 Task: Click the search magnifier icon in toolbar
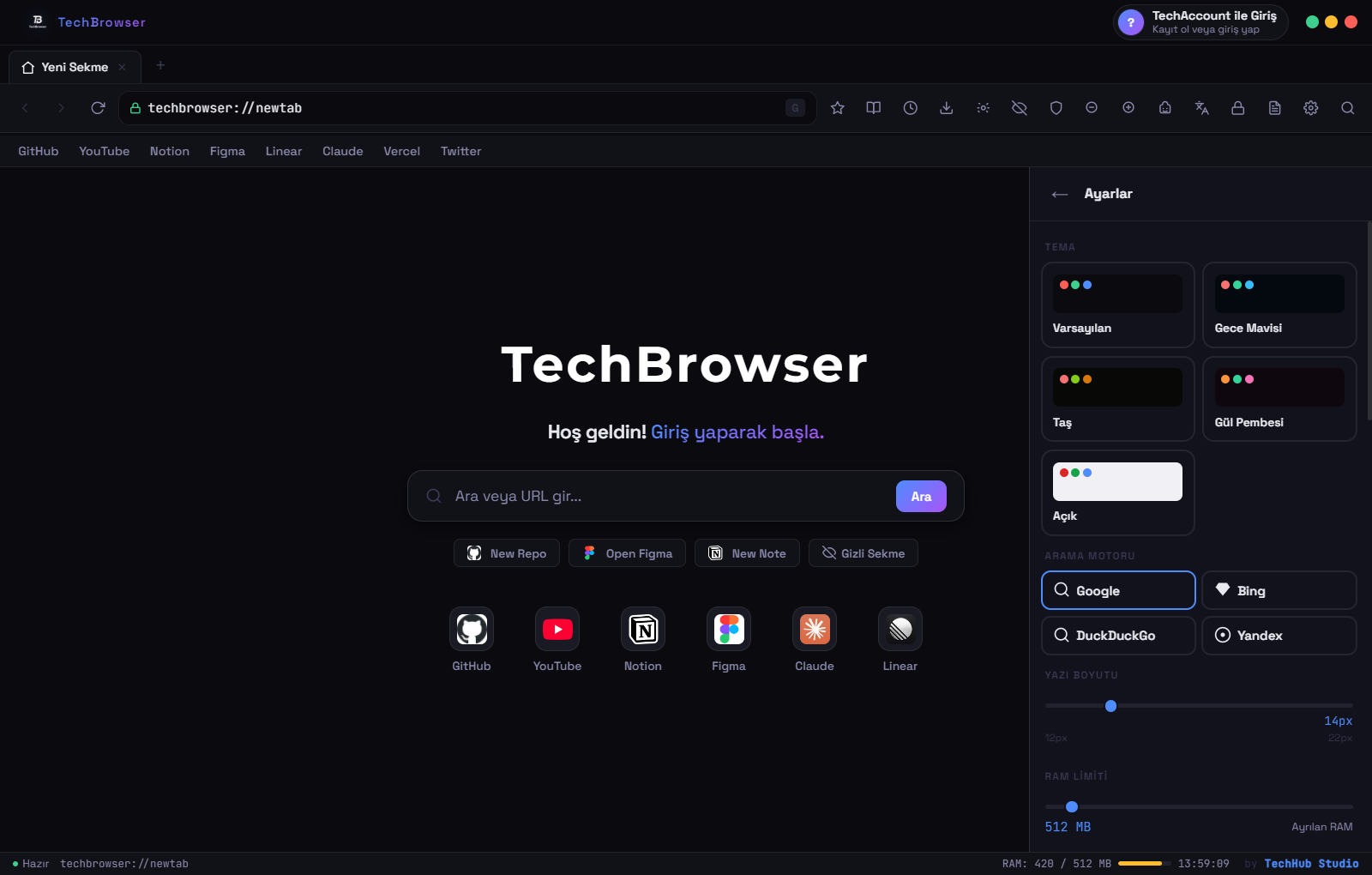pyautogui.click(x=1348, y=108)
